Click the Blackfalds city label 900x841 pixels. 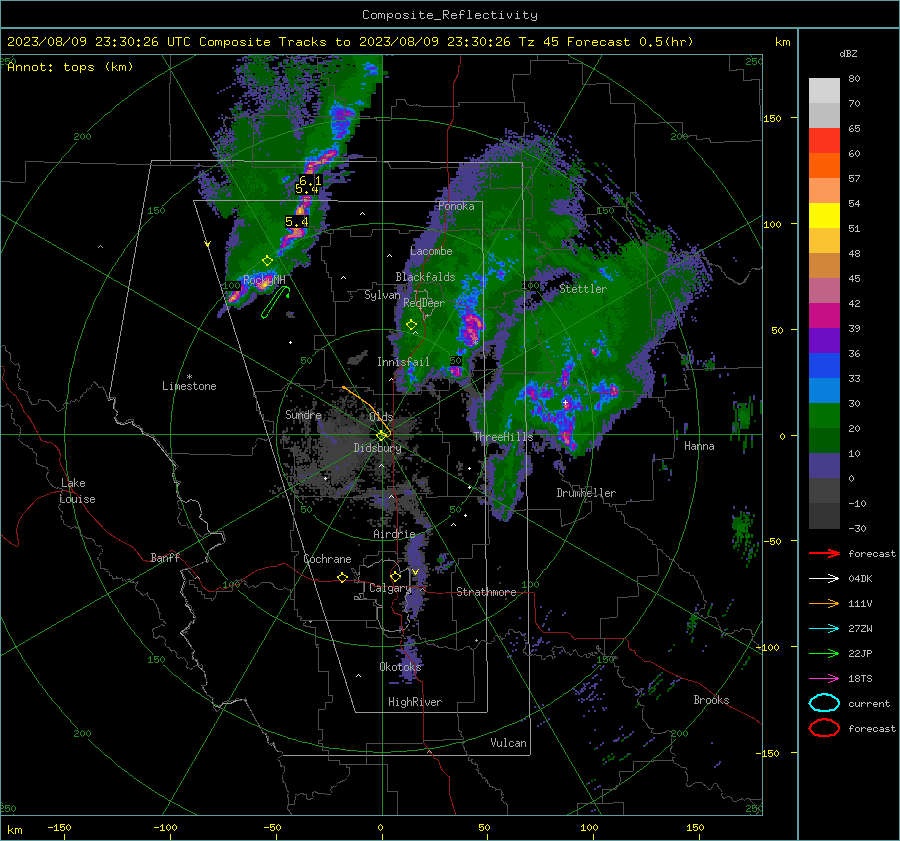click(425, 277)
